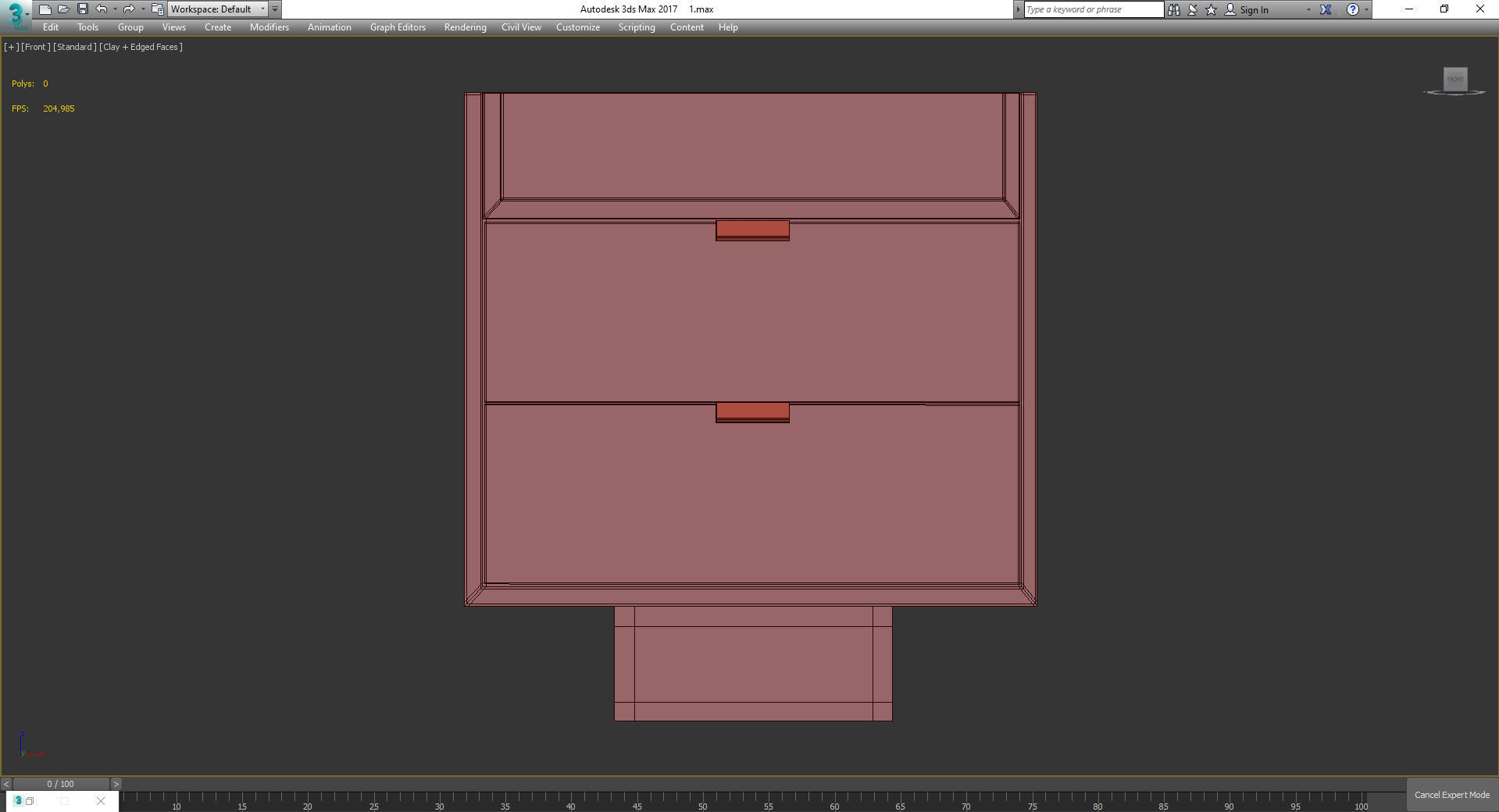
Task: Click the Autodesk Exchange X icon
Action: coord(1326,9)
